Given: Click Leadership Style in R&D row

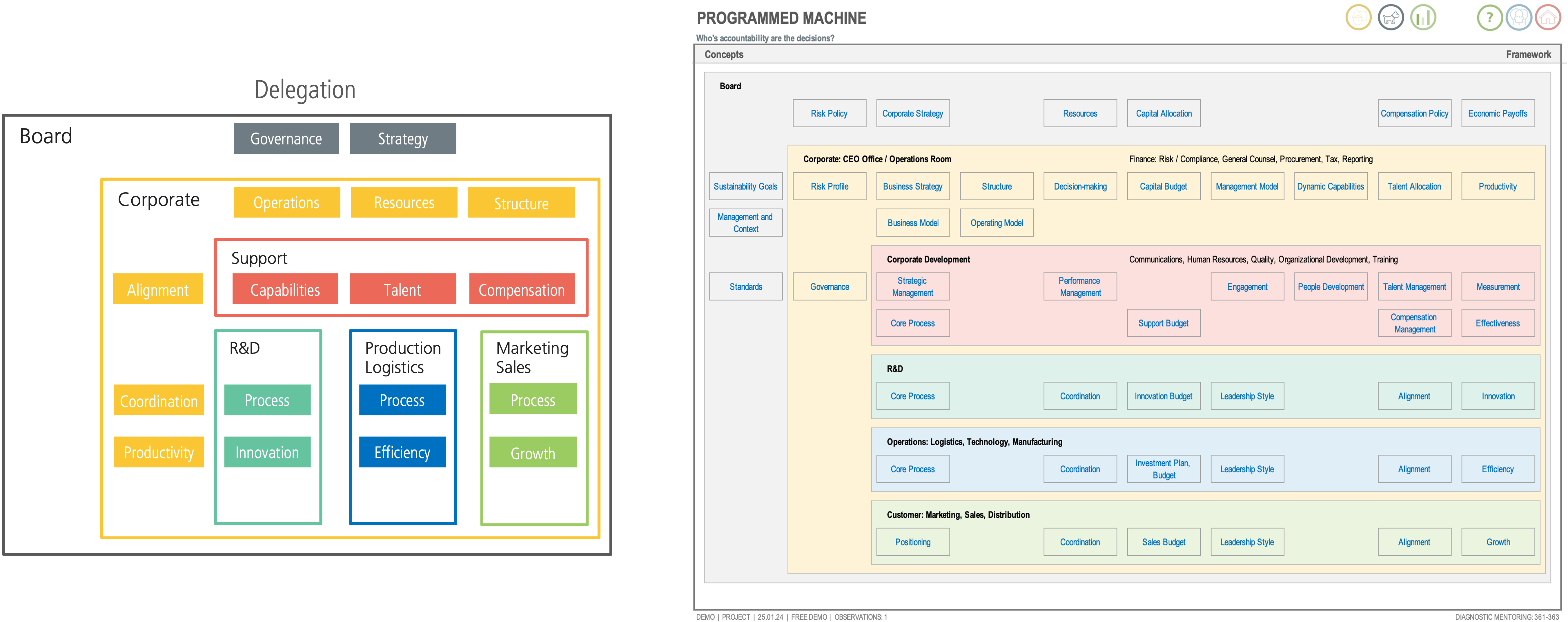Looking at the screenshot, I should pos(1247,396).
